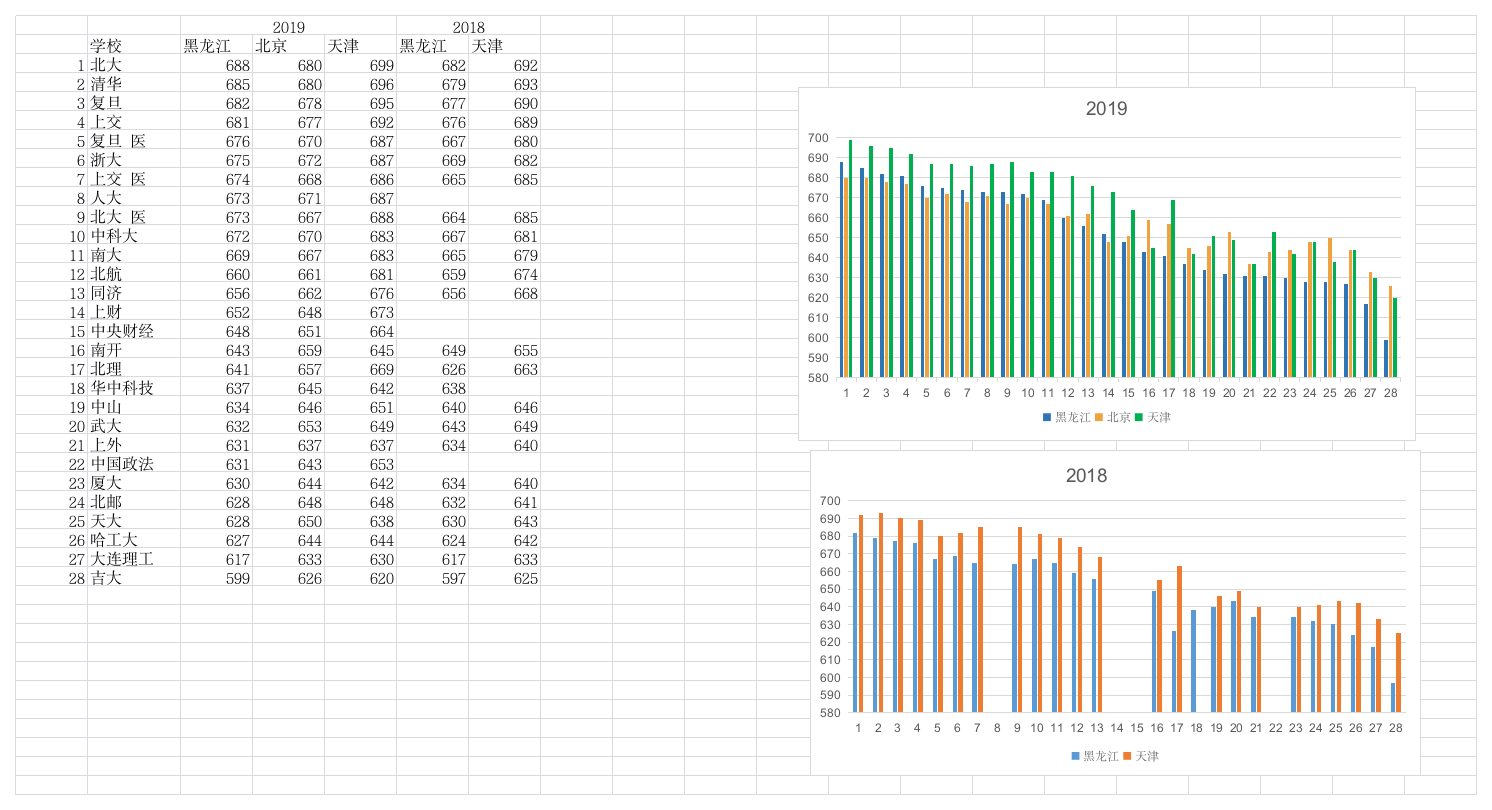Click the green 天津 legend swatch in 2019 chart
This screenshot has height=810, width=1492.
(x=1138, y=417)
